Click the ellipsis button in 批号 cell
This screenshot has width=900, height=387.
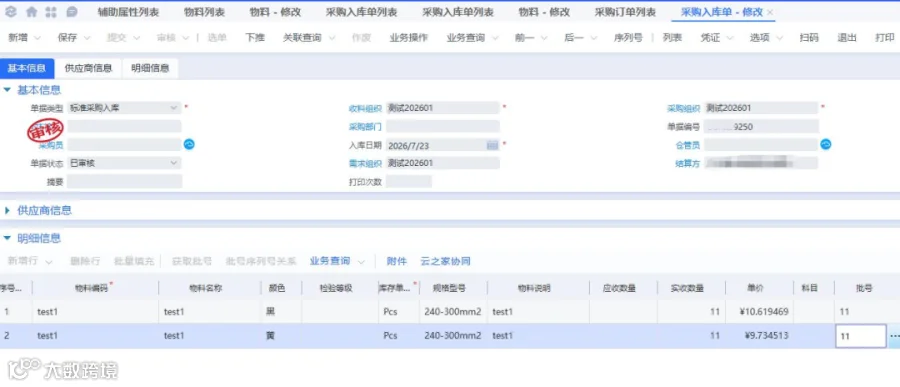(894, 336)
